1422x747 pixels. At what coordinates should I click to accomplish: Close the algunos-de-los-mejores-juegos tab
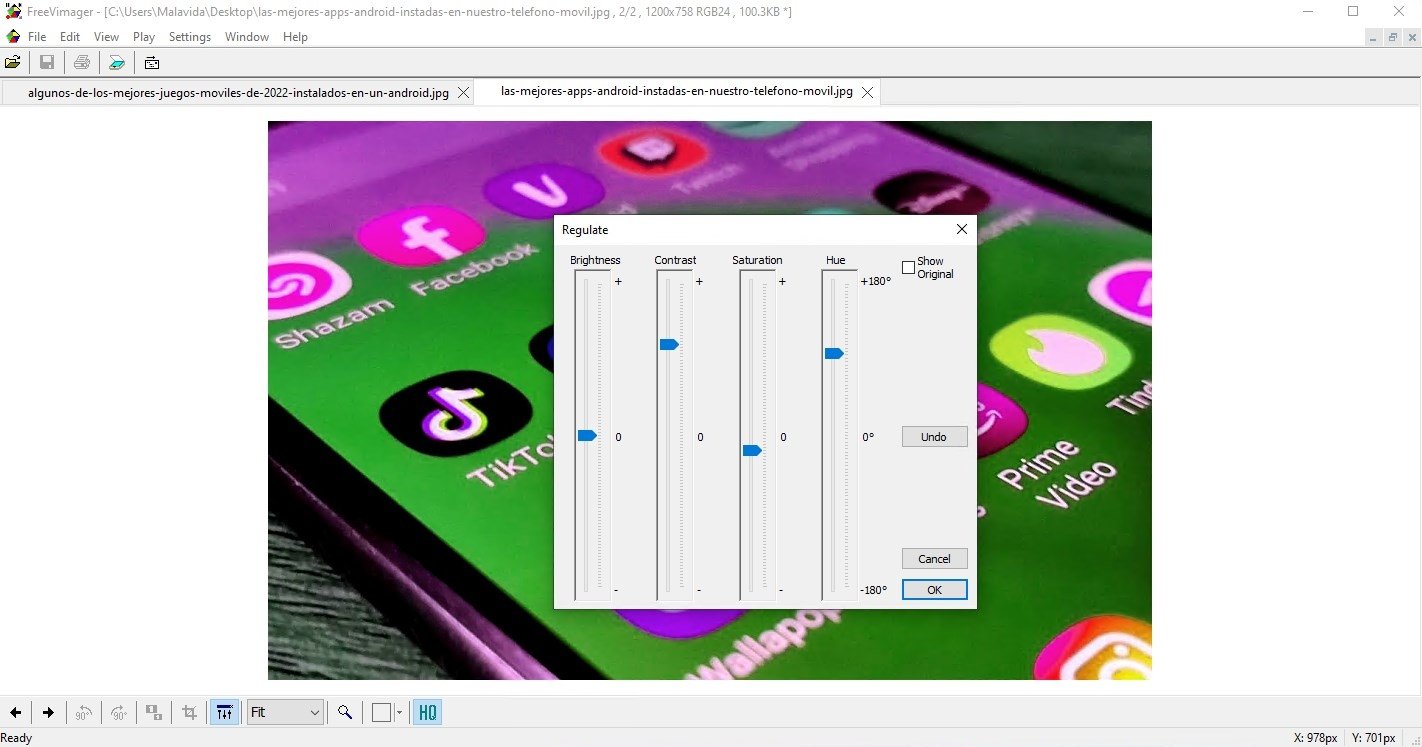pos(462,93)
